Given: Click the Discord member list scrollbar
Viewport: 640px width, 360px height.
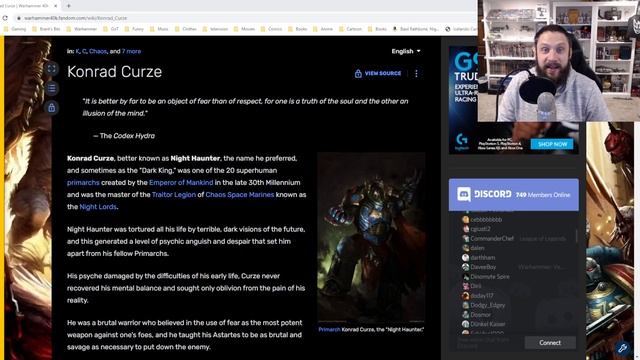Looking at the screenshot, I should pos(576,236).
